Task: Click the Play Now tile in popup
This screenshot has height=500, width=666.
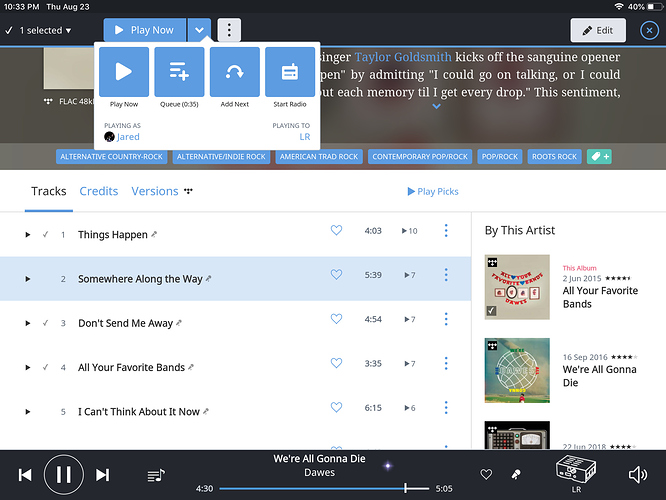Action: (124, 72)
